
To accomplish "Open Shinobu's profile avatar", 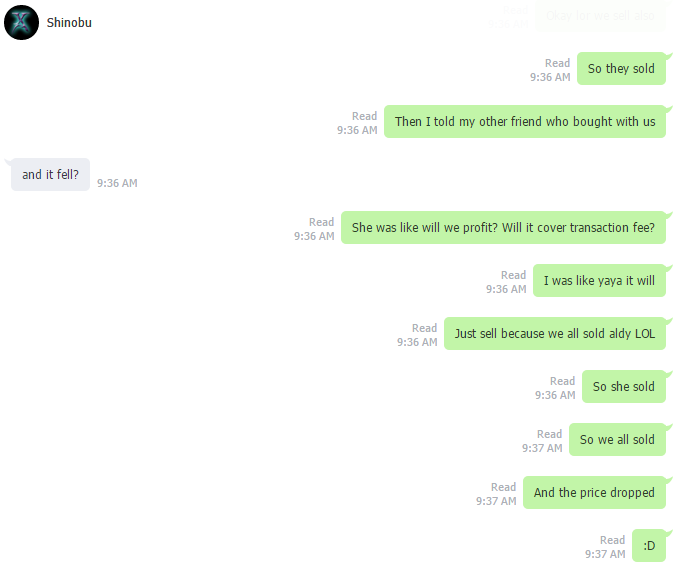I will pyautogui.click(x=21, y=22).
